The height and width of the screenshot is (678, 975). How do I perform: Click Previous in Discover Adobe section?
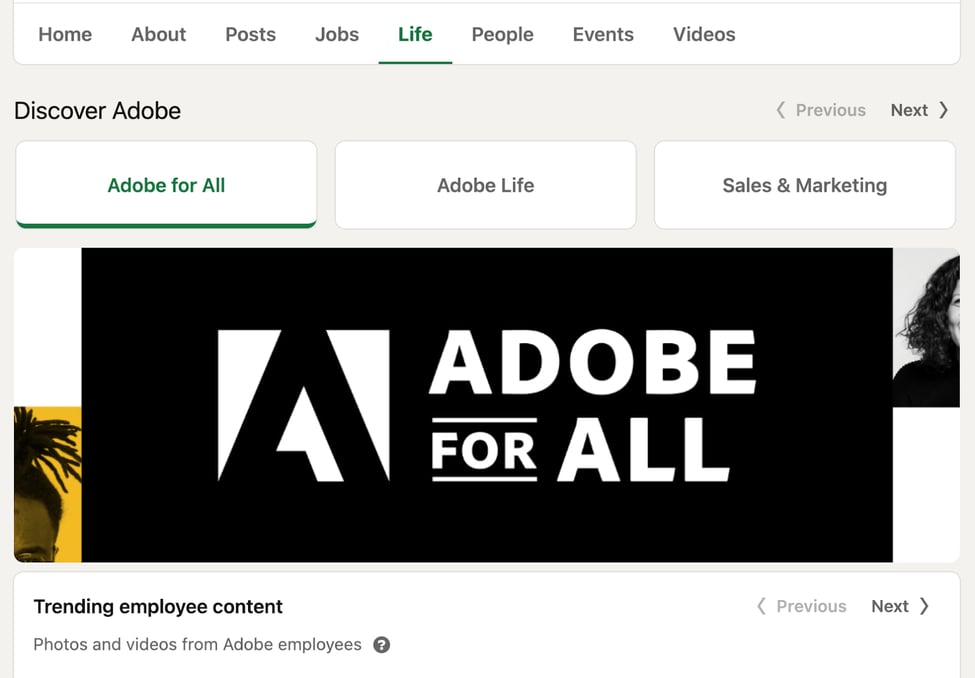pos(821,110)
